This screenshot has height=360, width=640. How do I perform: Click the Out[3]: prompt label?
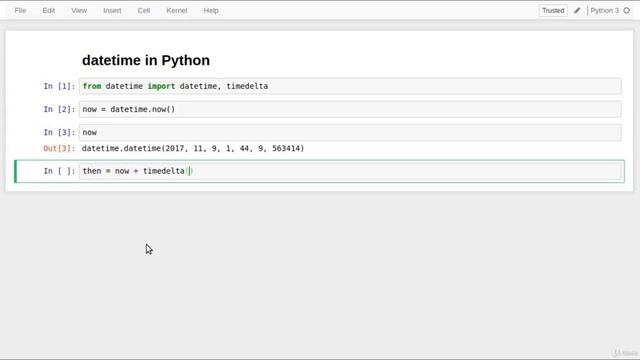click(x=60, y=148)
